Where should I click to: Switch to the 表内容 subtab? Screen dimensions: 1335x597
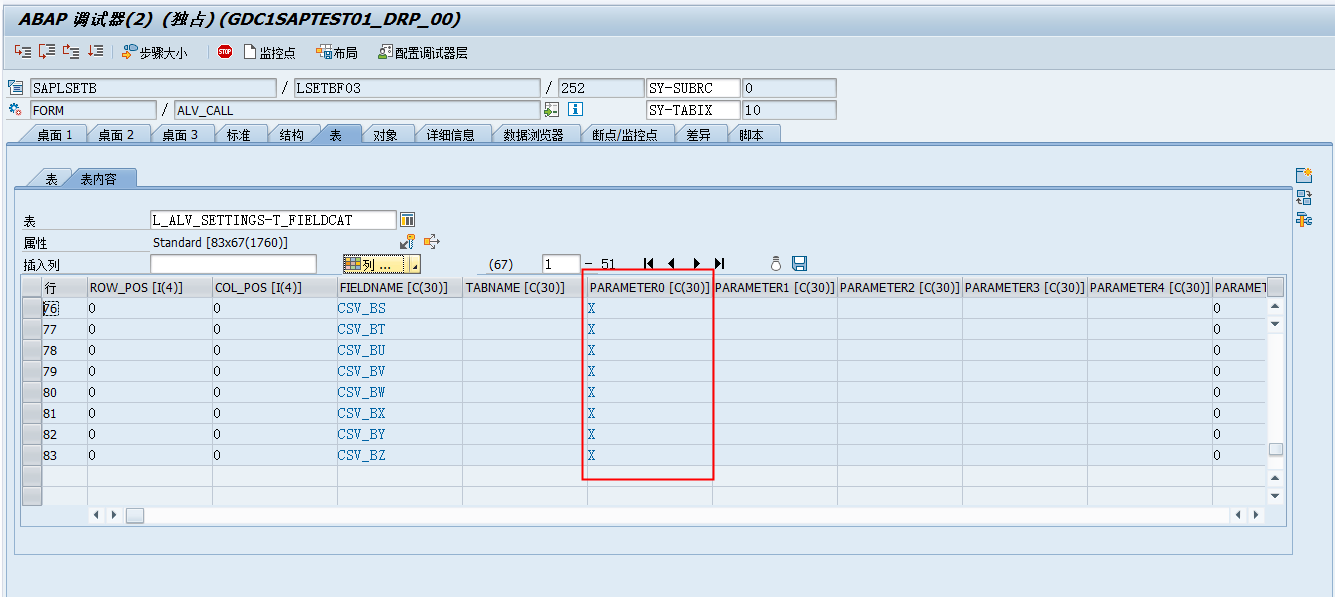tap(99, 179)
